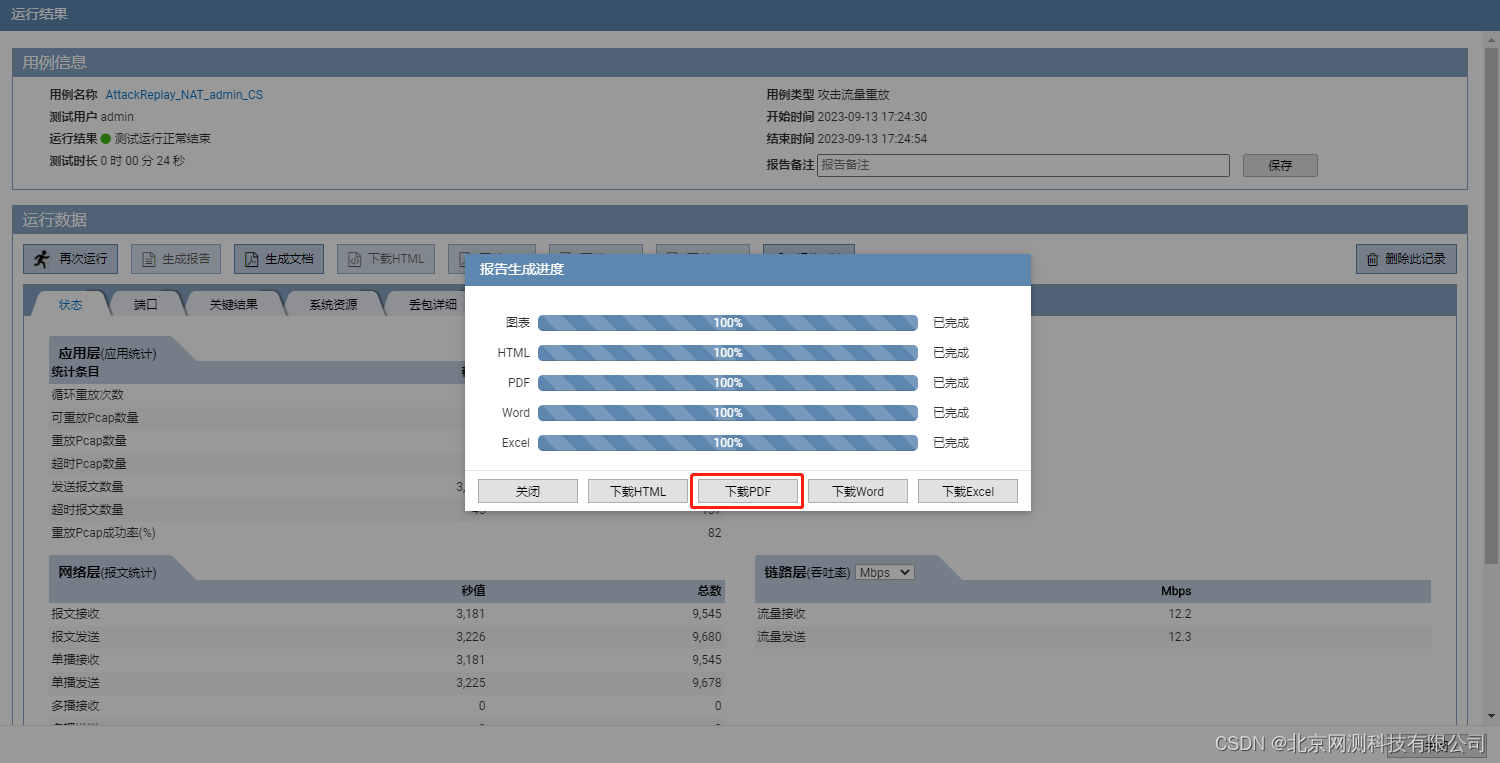Click the 生成报告 button

pyautogui.click(x=176, y=259)
